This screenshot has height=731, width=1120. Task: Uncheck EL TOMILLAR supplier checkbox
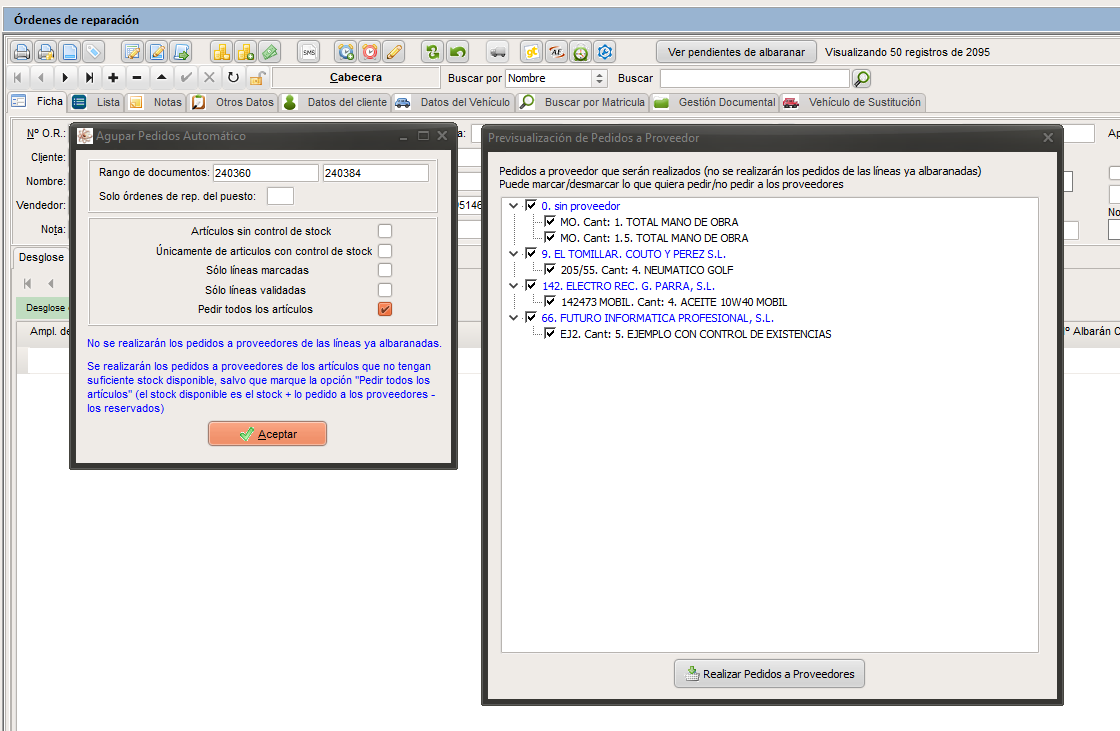click(531, 254)
